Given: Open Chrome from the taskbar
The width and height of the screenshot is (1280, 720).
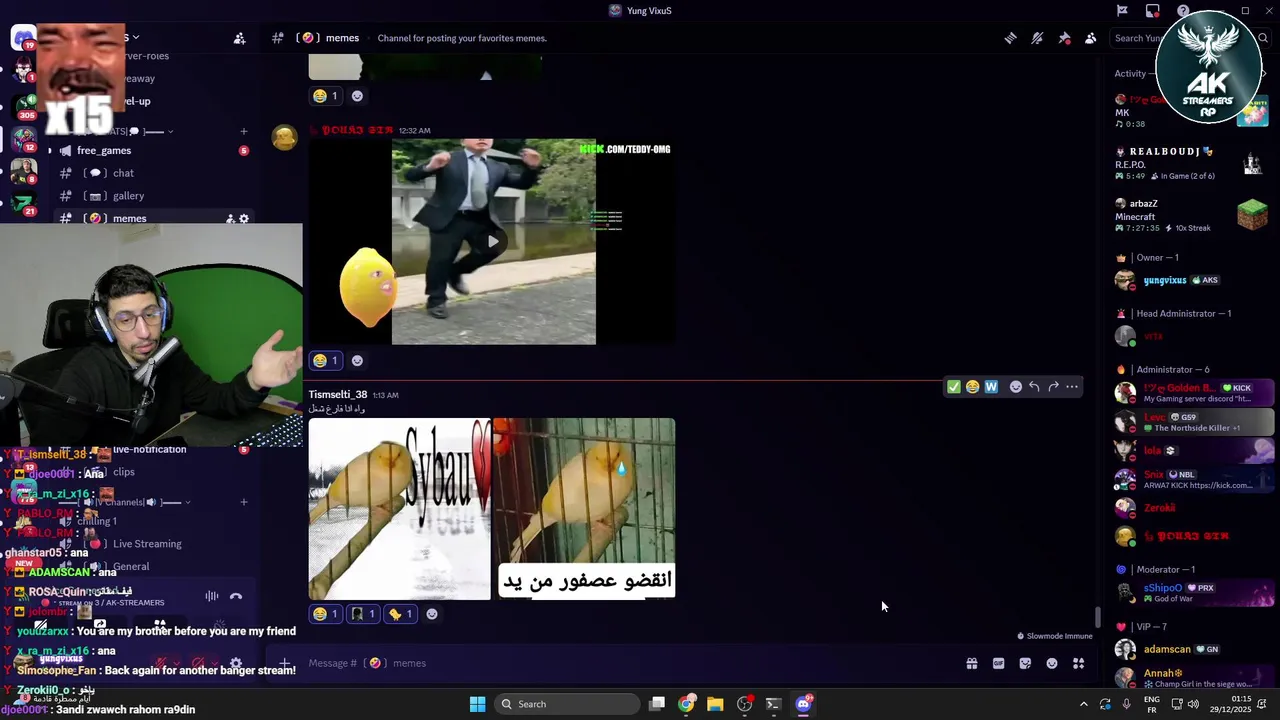Looking at the screenshot, I should [x=686, y=704].
